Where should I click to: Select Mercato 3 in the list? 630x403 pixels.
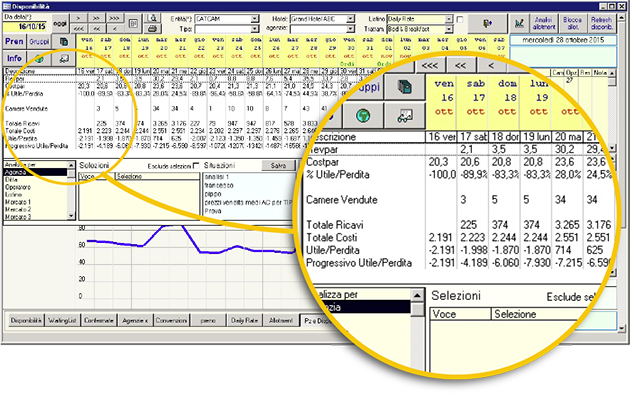36,217
